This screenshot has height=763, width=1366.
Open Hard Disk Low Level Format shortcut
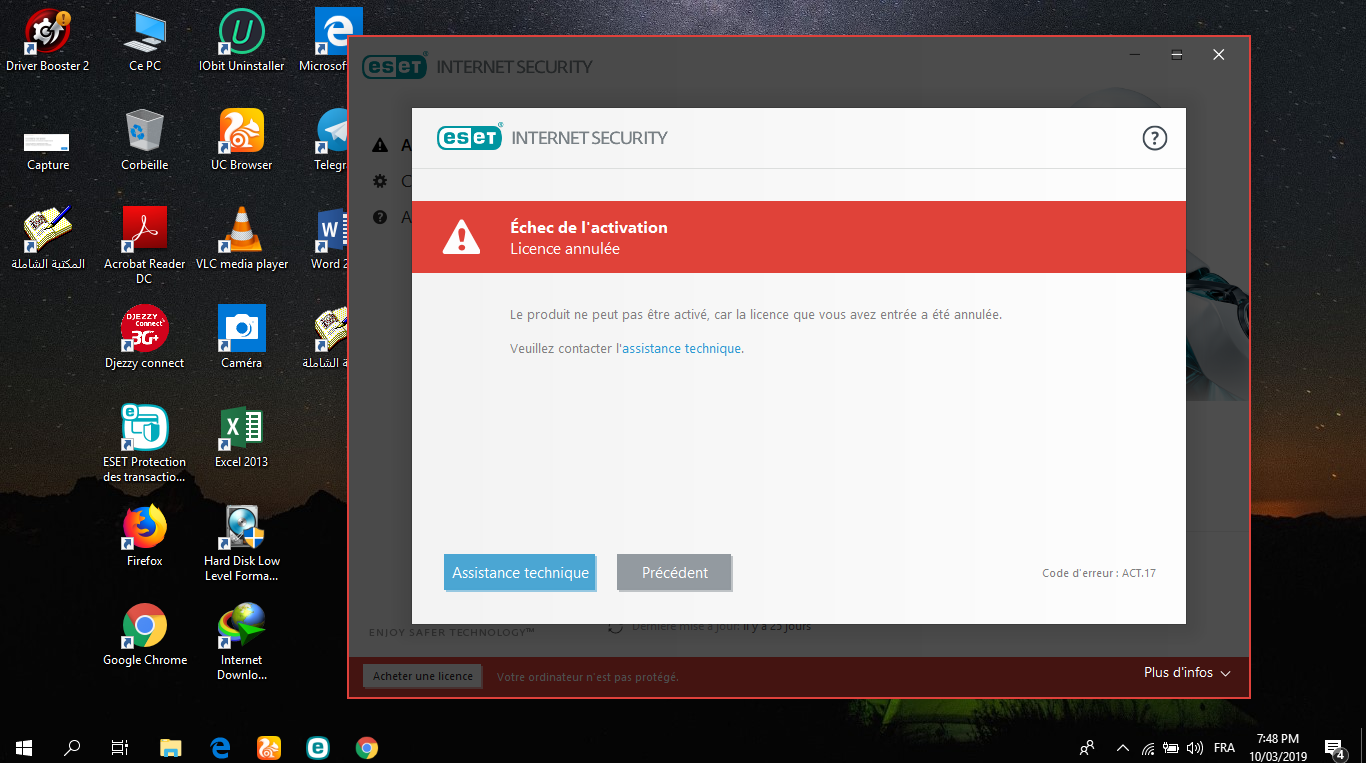241,542
